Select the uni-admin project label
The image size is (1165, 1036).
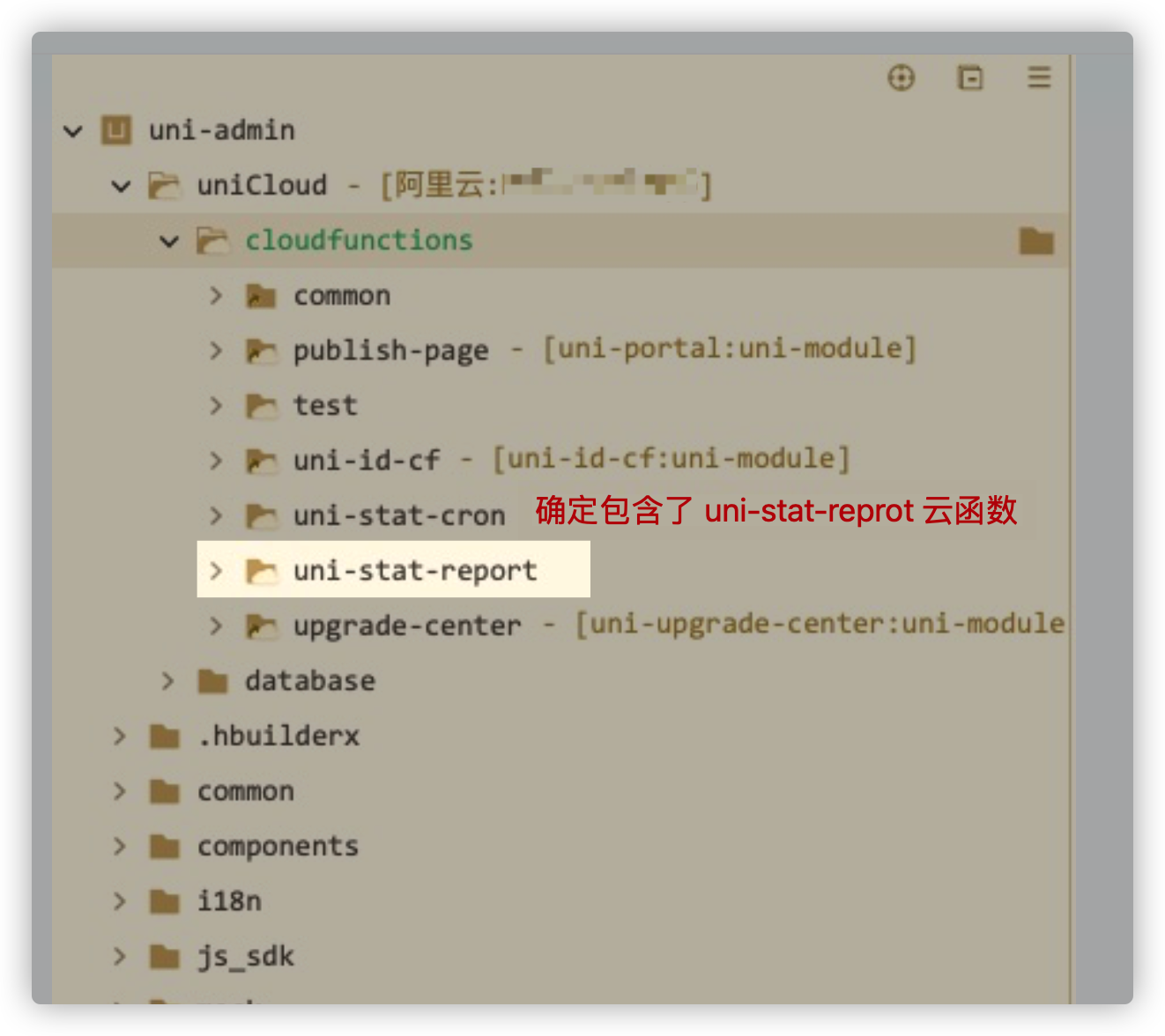222,130
